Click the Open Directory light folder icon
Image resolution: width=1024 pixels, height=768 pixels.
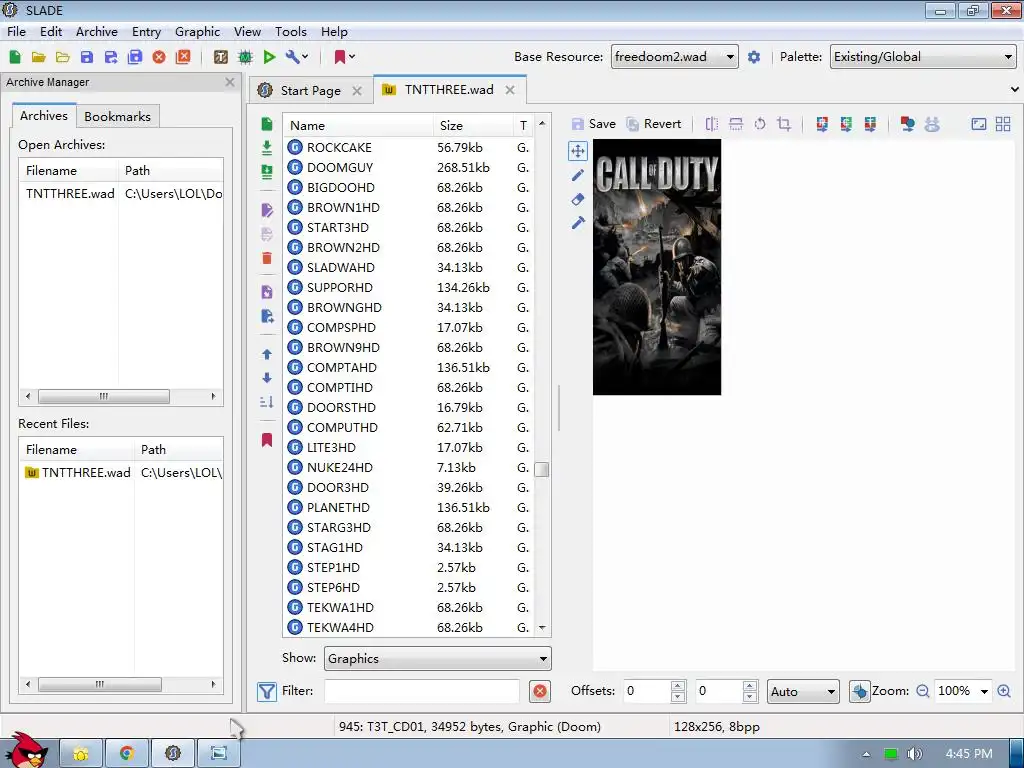(63, 57)
